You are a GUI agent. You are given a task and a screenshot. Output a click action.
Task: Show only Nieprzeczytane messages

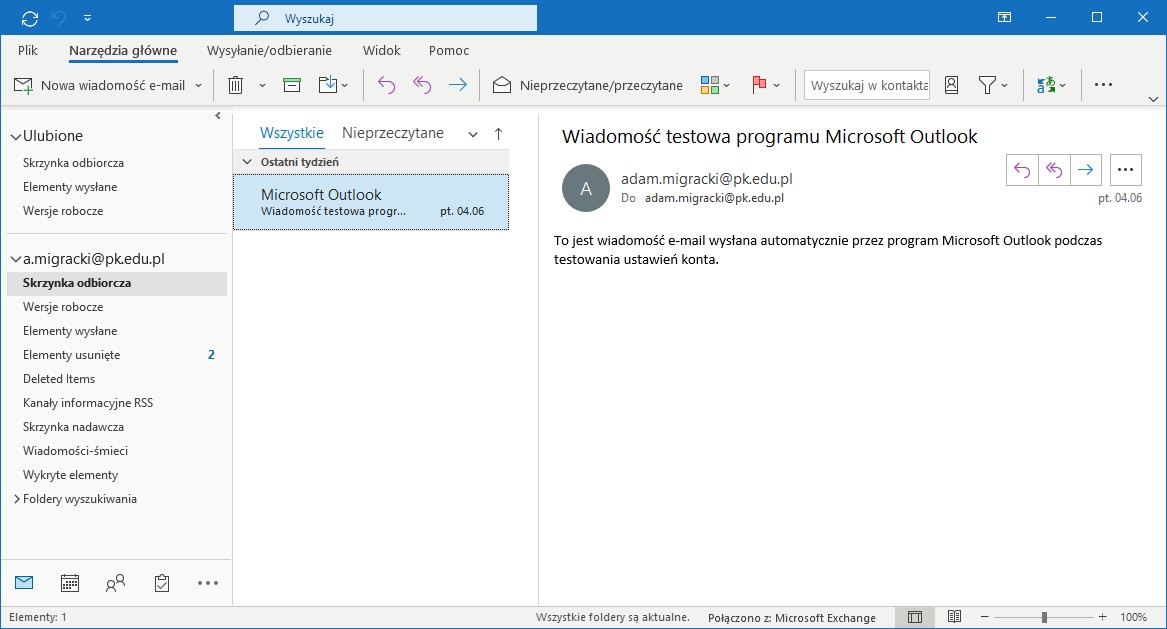tap(392, 132)
